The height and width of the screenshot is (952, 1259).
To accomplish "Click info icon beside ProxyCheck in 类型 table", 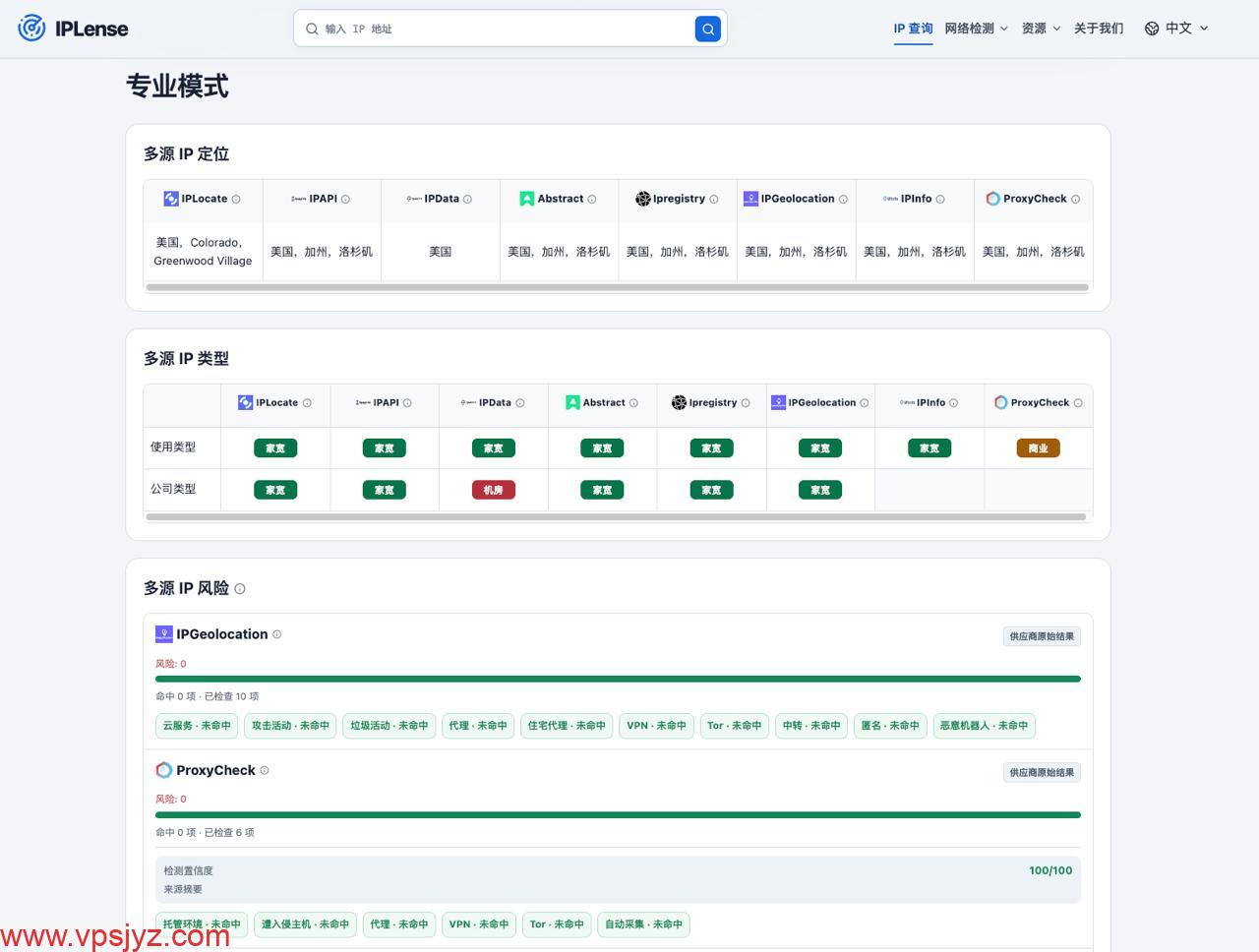I will click(1078, 403).
